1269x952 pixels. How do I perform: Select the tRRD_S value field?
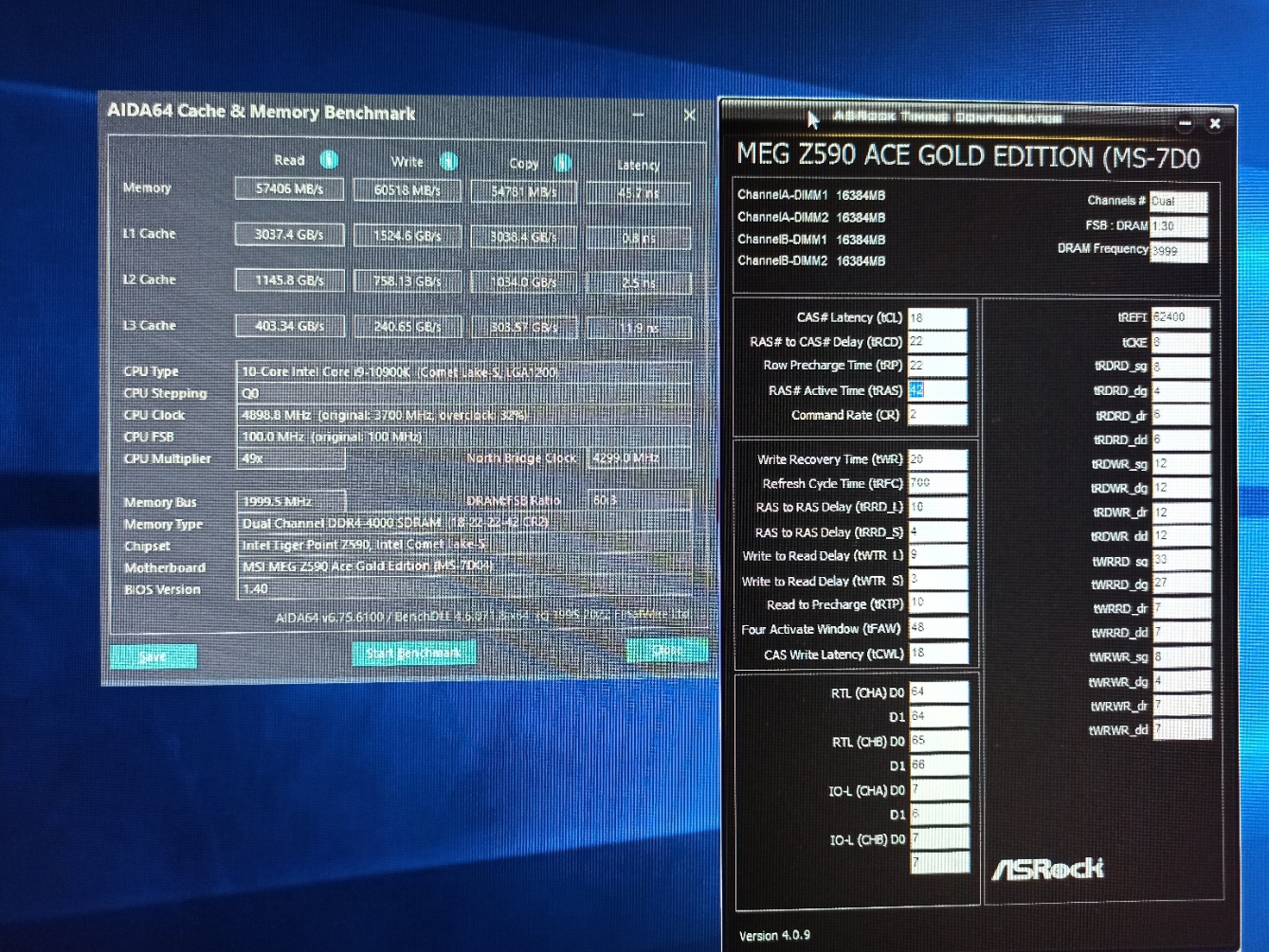point(937,532)
